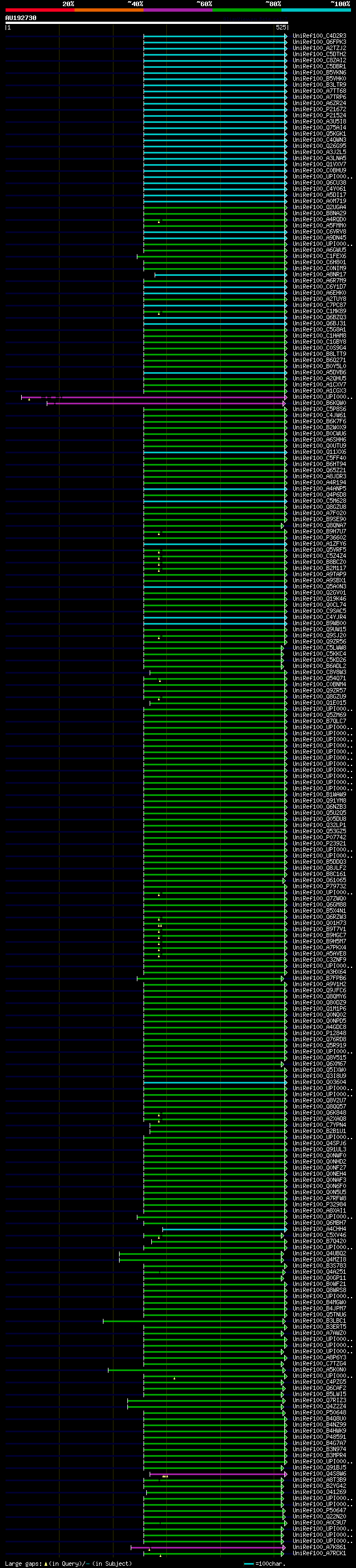The height and width of the screenshot is (1568, 356).
Task: Open hit UniRef100_B5X4N1
Action: pos(319,911)
